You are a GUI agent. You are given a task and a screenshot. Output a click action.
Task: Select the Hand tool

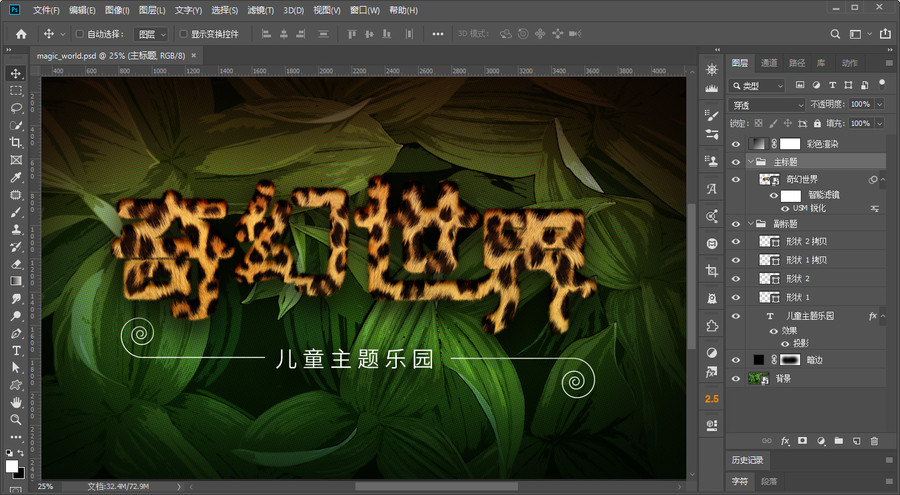[16, 402]
